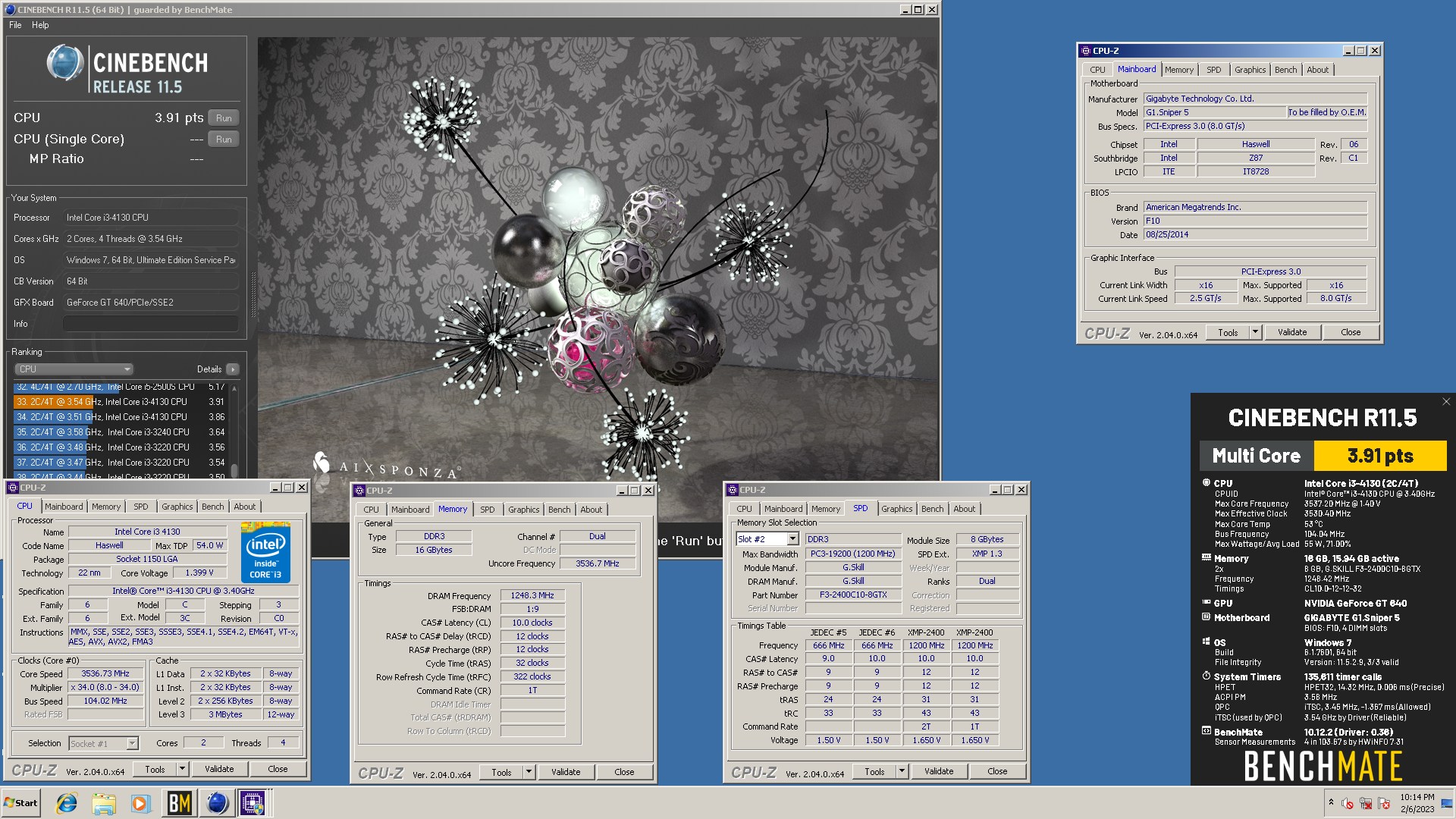Viewport: 1456px width, 819px height.
Task: Click the empty Info field in Your System
Action: [x=150, y=324]
